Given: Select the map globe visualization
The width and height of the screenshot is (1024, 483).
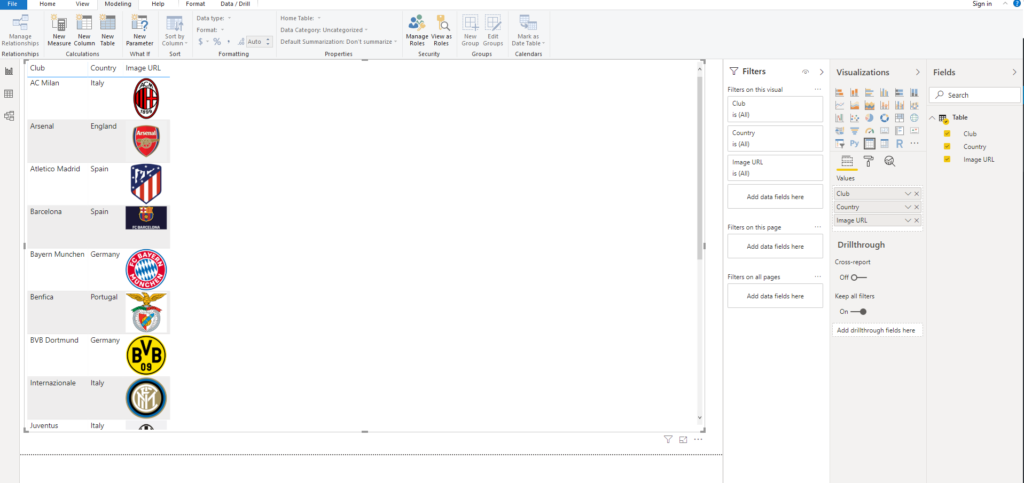Looking at the screenshot, I should tap(914, 118).
